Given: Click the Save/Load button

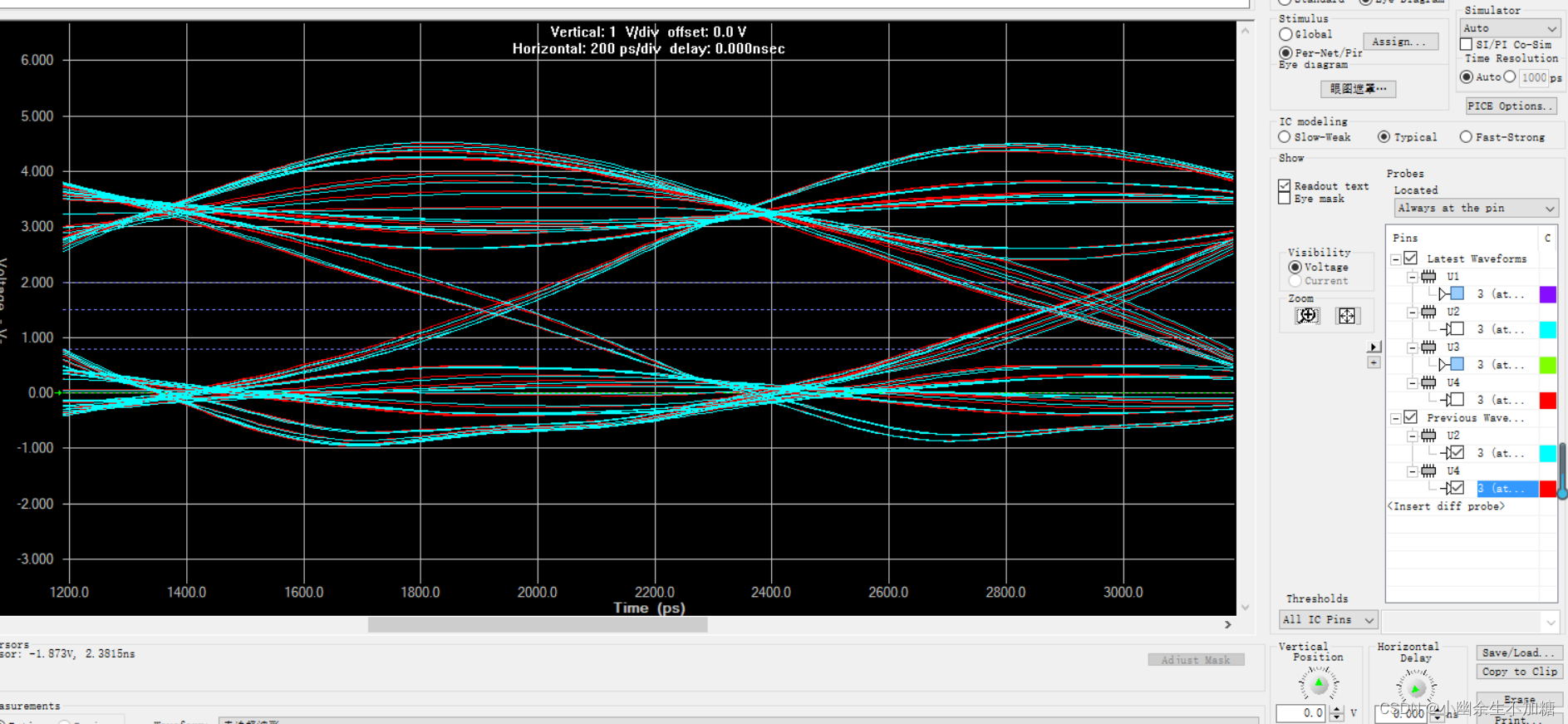Looking at the screenshot, I should coord(1518,653).
